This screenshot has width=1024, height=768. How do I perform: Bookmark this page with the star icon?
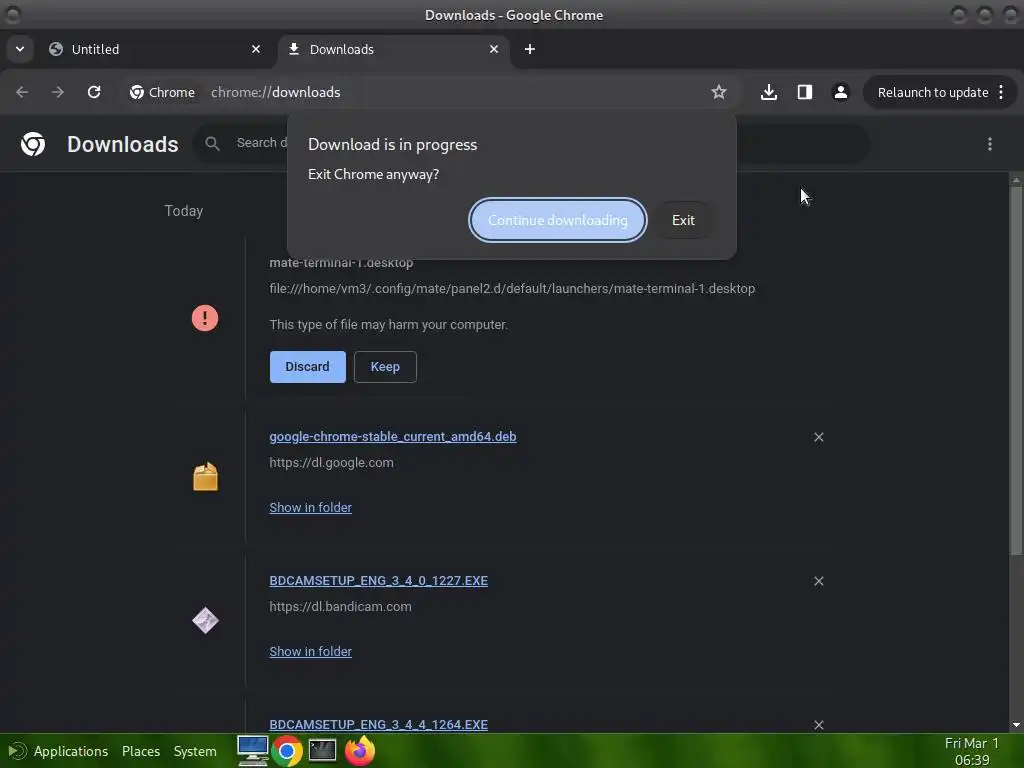click(718, 92)
